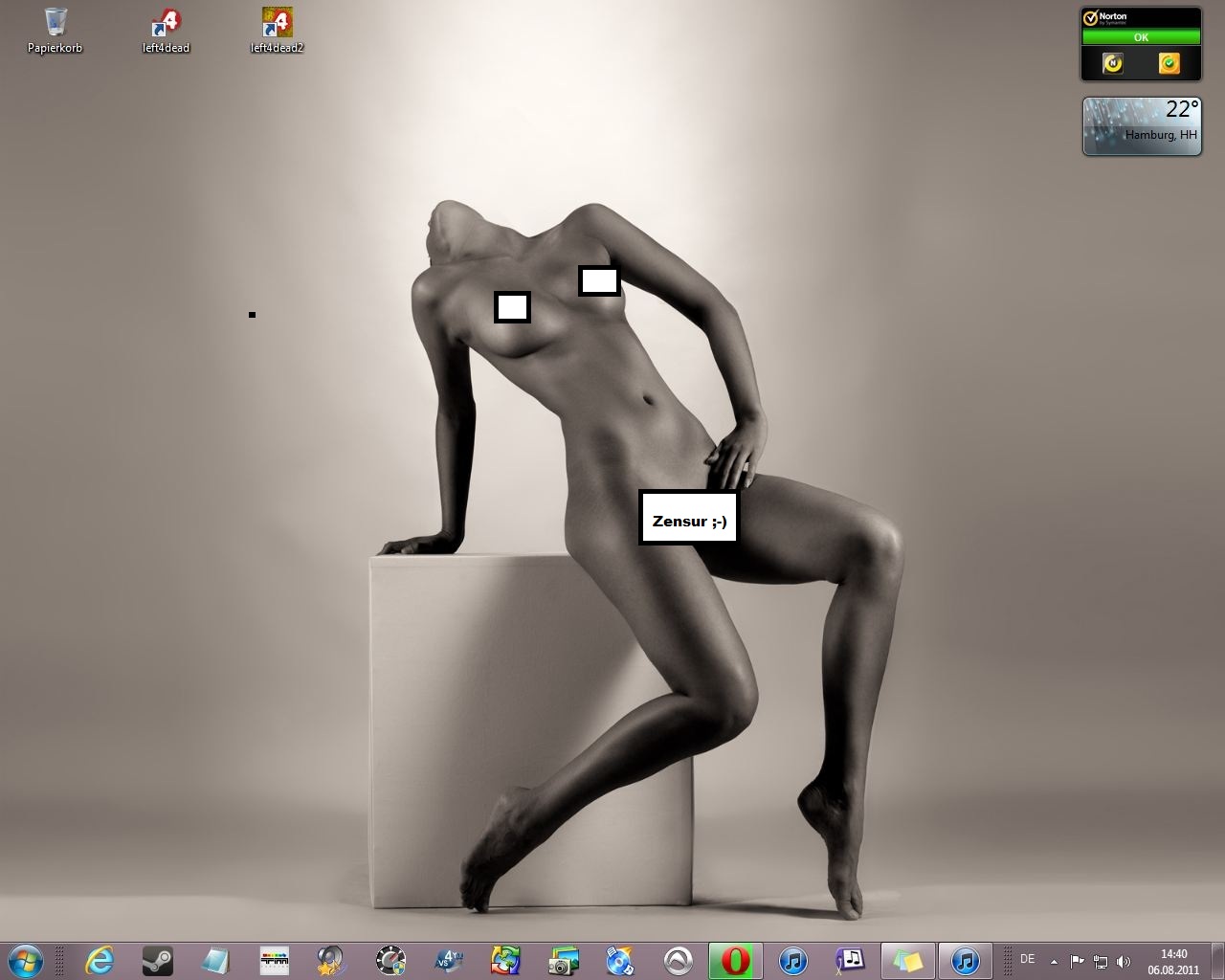Launch TrackMania from the taskbar

(x=390, y=960)
